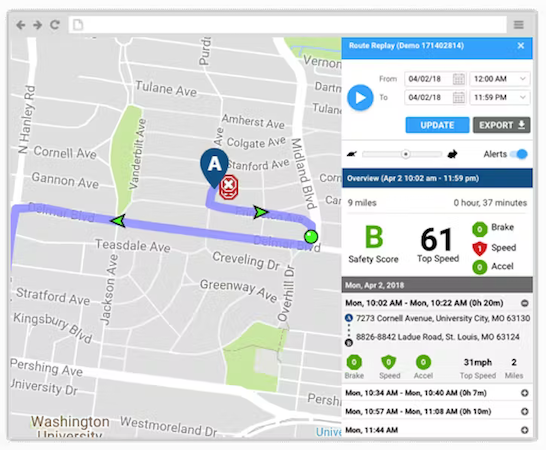Click the Overview header bar
The image size is (546, 450).
(437, 178)
